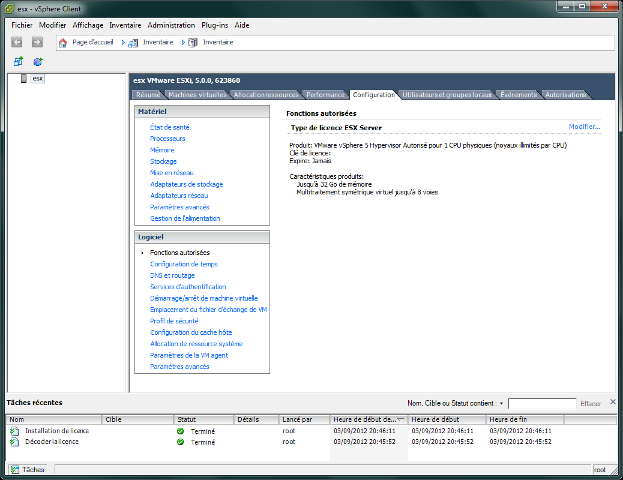Open Profil de sécurité link
623x480 pixels.
174,321
